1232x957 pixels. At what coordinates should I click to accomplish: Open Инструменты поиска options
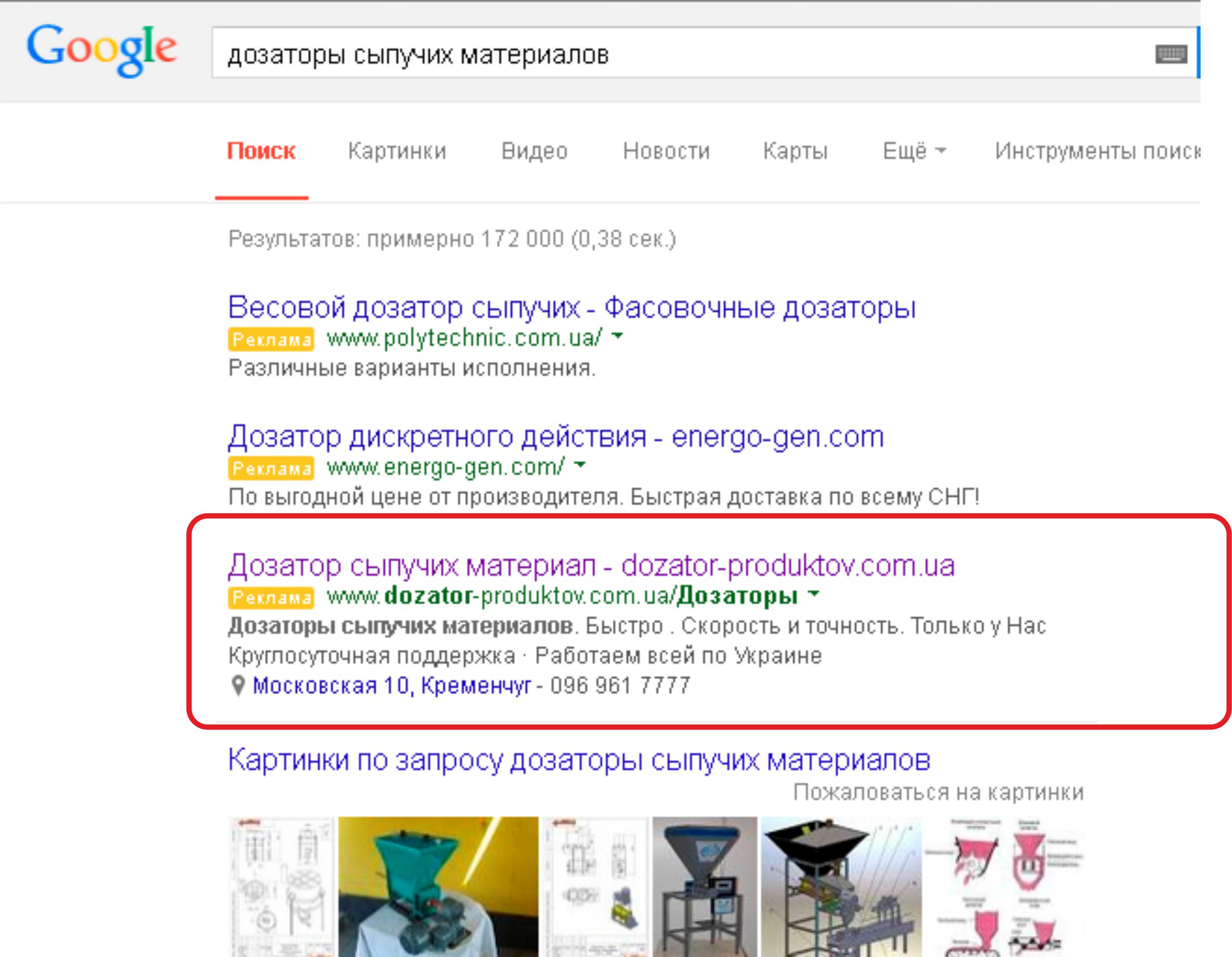click(x=1097, y=151)
